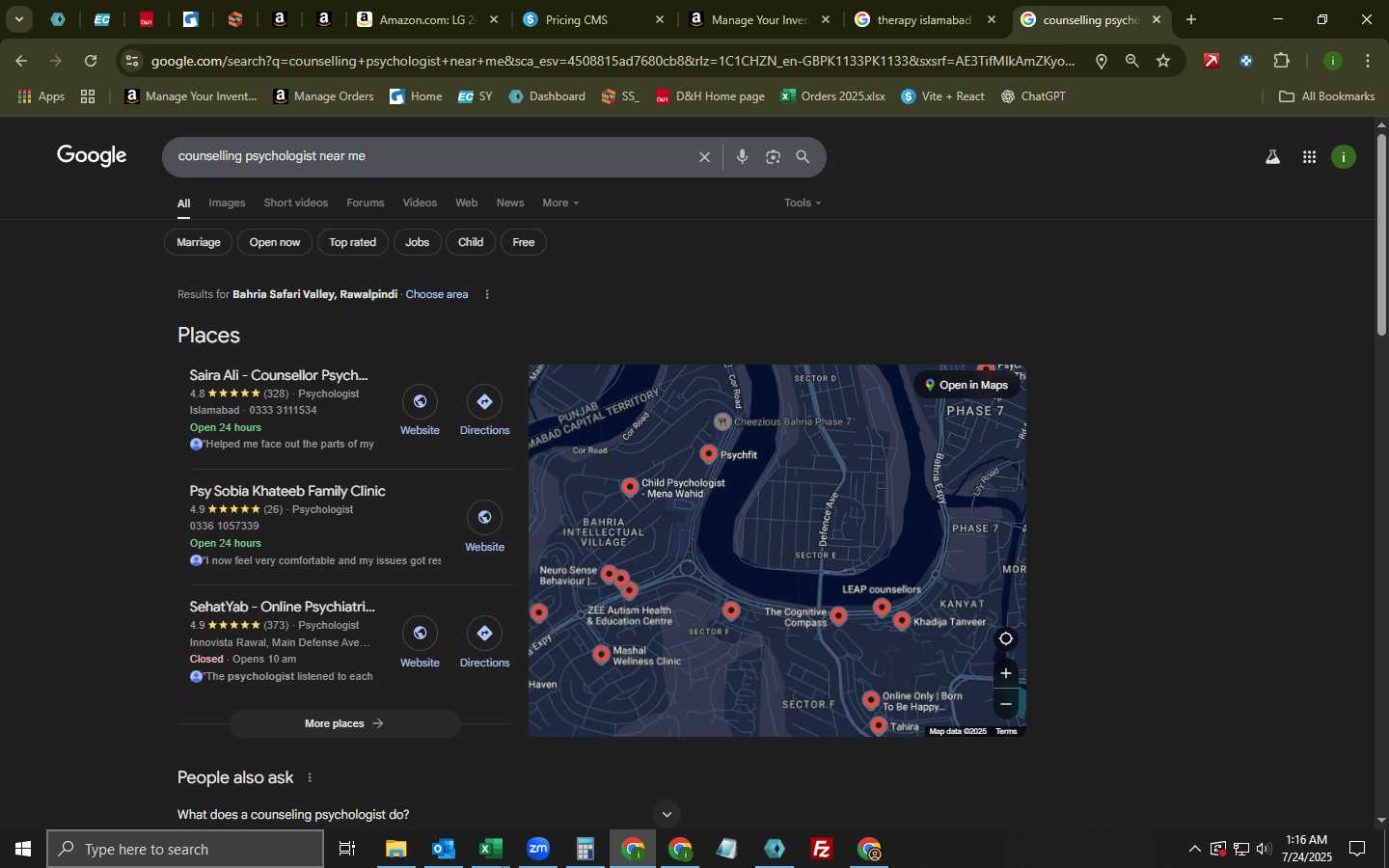Open search by image camera icon
This screenshot has width=1389, height=868.
click(x=773, y=157)
